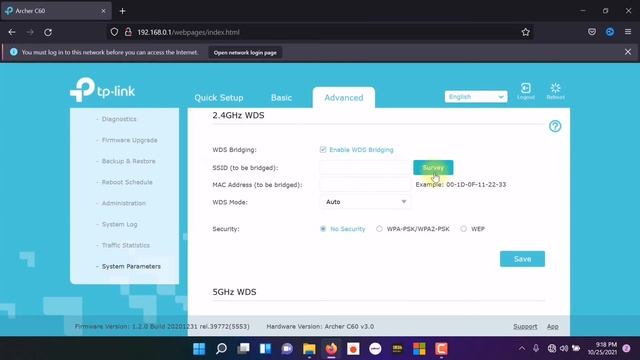Click the network globe tray icon
The width and height of the screenshot is (640, 360).
pyautogui.click(x=552, y=348)
